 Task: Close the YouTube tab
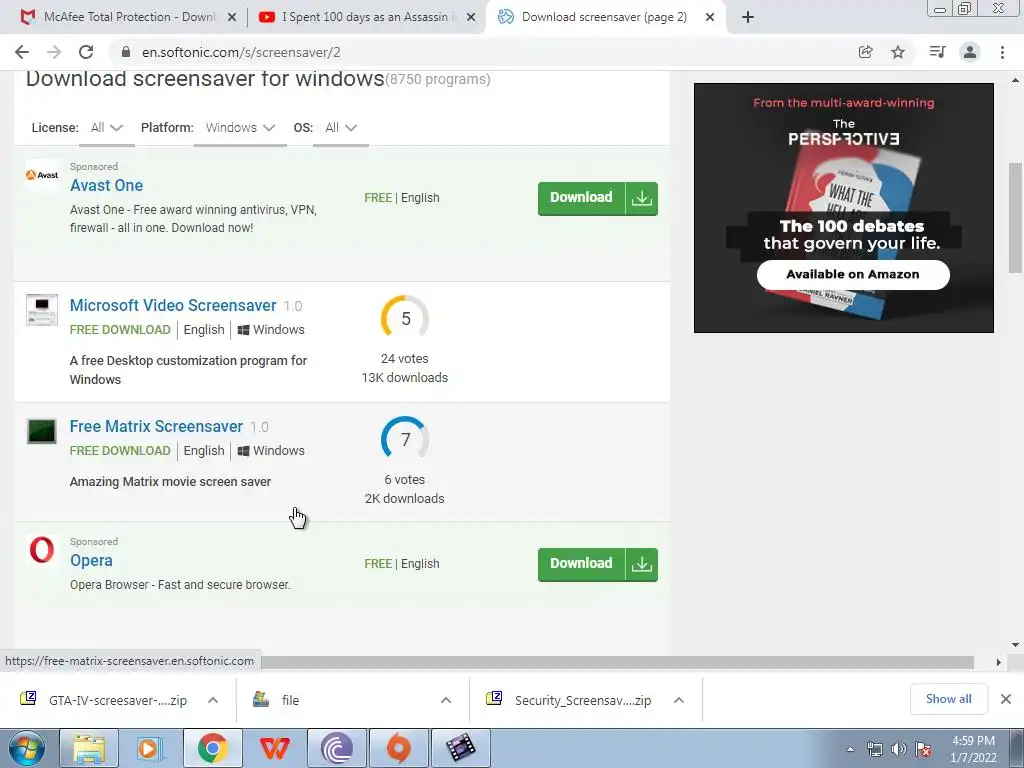pos(471,18)
